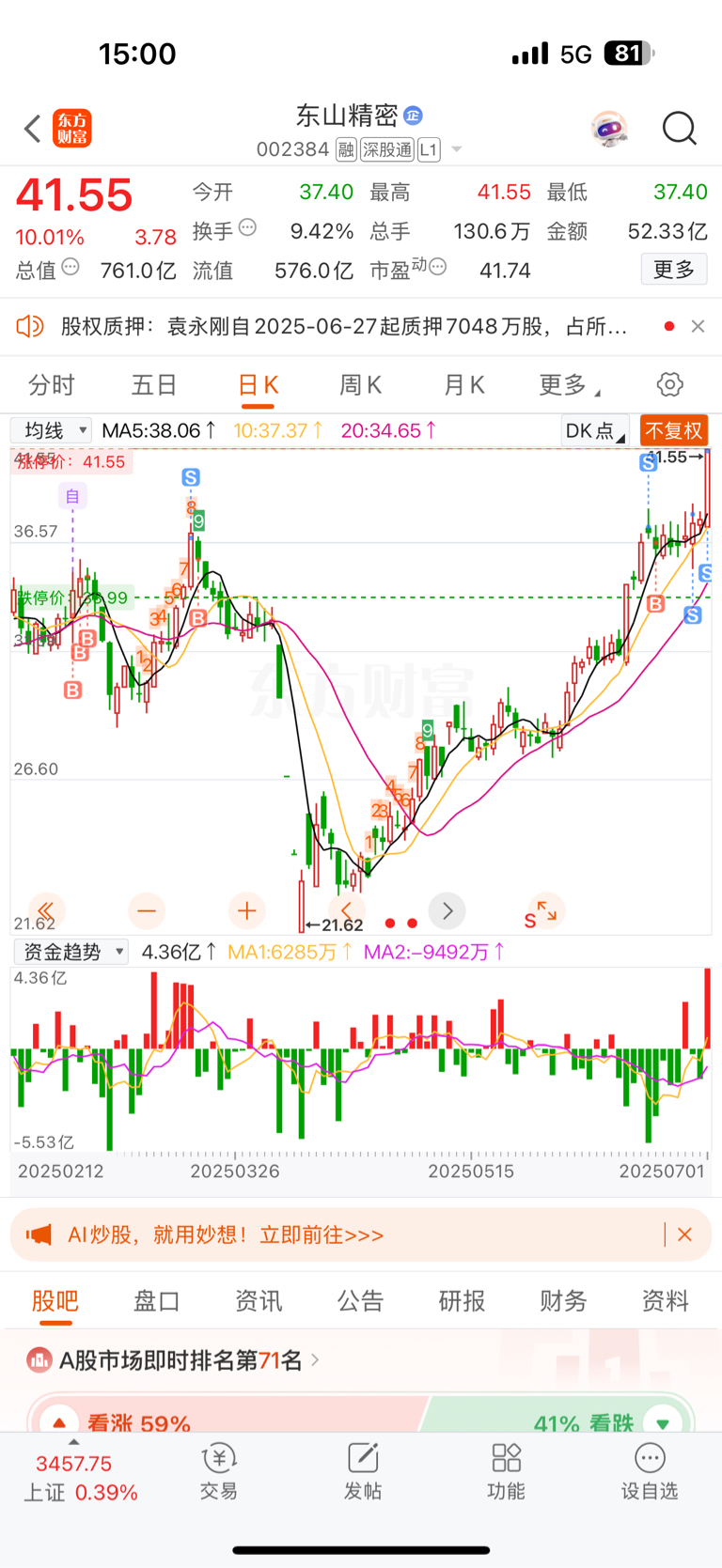Tap the 融 margin tag
Image resolution: width=722 pixels, height=1568 pixels.
click(x=346, y=149)
